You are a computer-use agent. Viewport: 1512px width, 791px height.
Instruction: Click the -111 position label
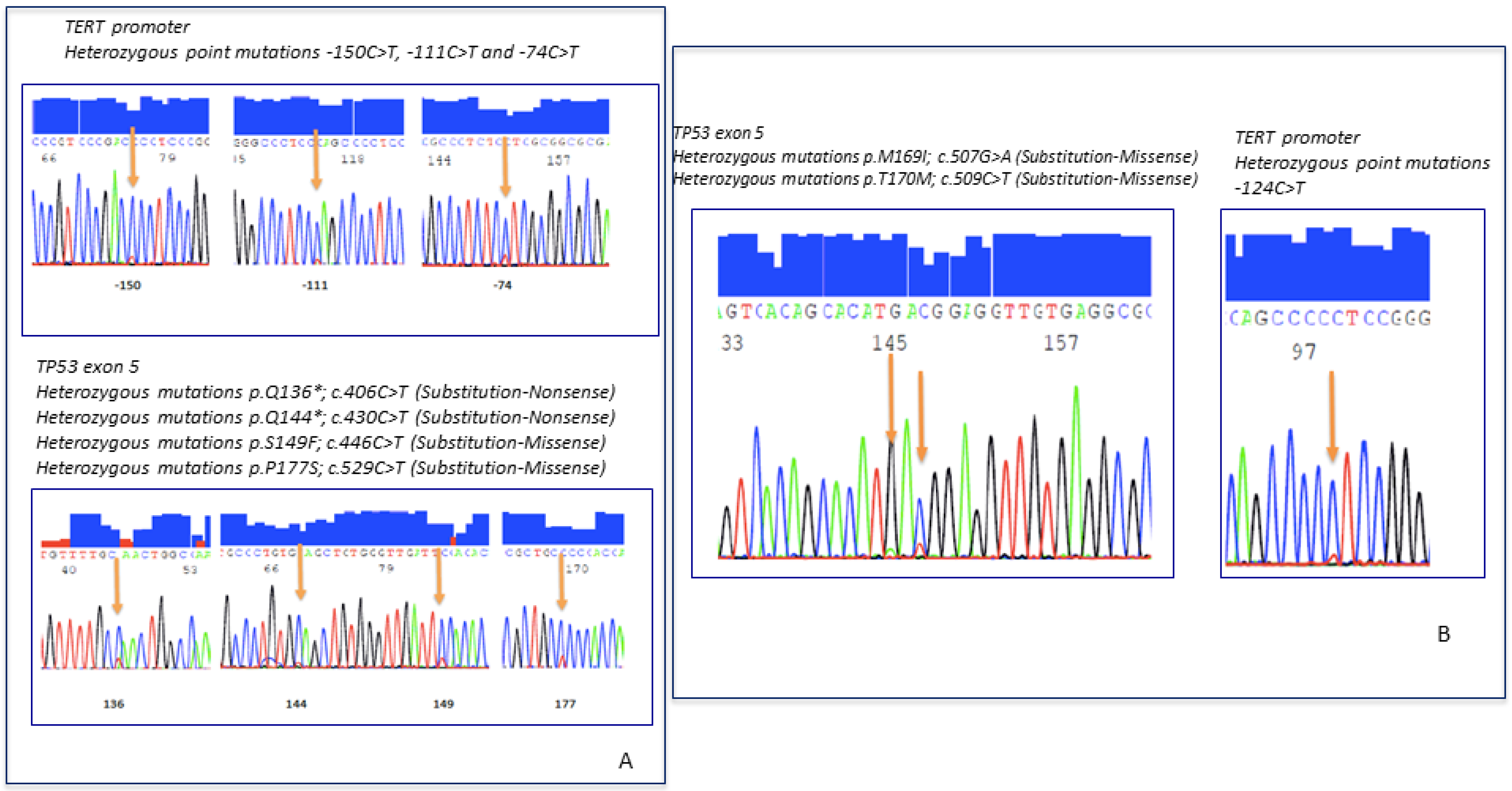[x=315, y=285]
